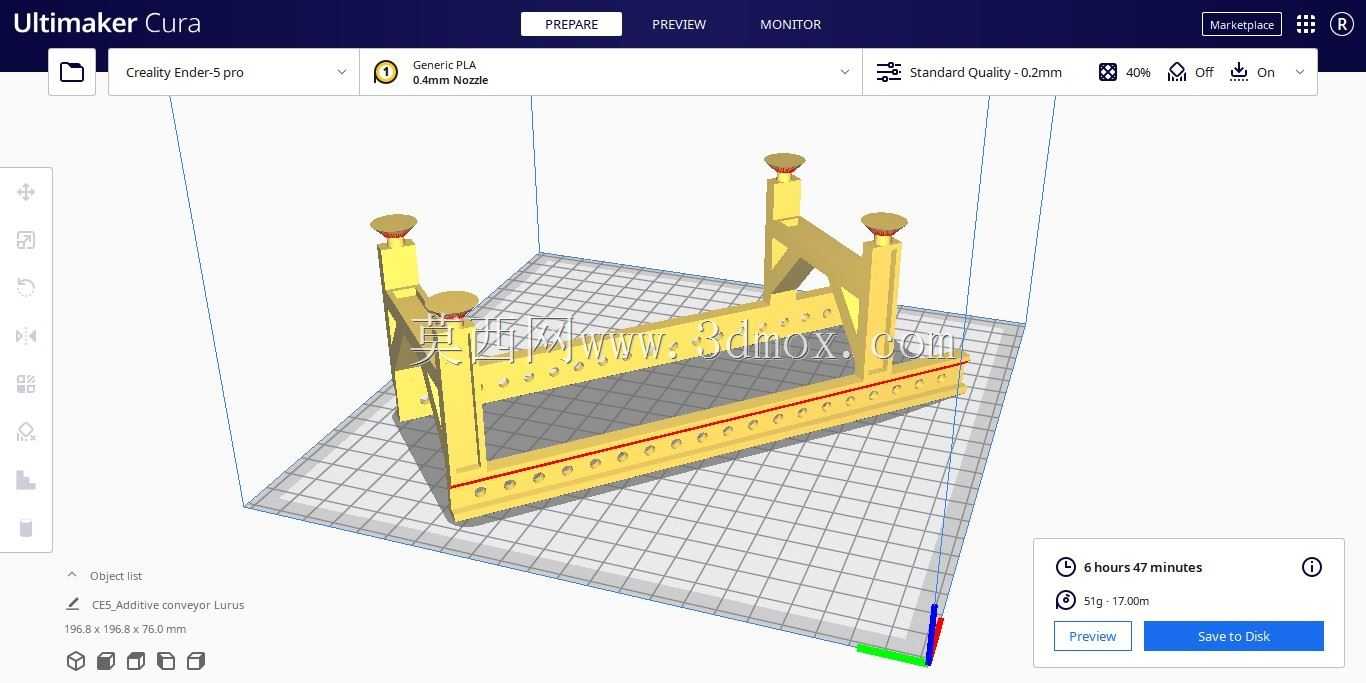The width and height of the screenshot is (1366, 683).
Task: Click Save to Disk
Action: (1234, 636)
